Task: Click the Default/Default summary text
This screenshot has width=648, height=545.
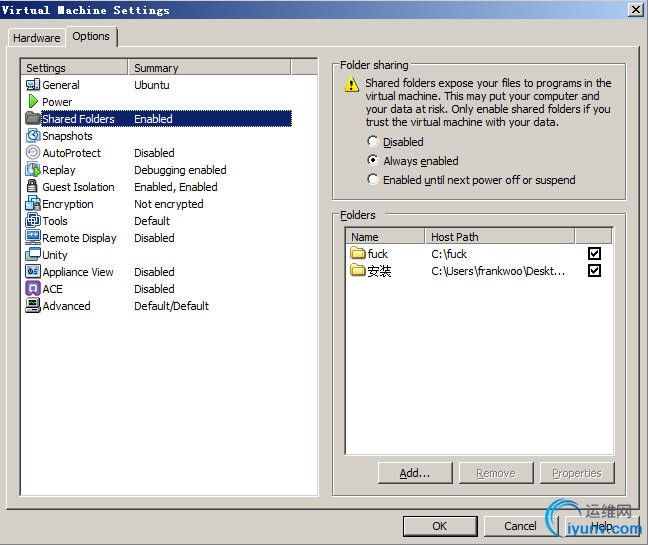Action: click(172, 306)
